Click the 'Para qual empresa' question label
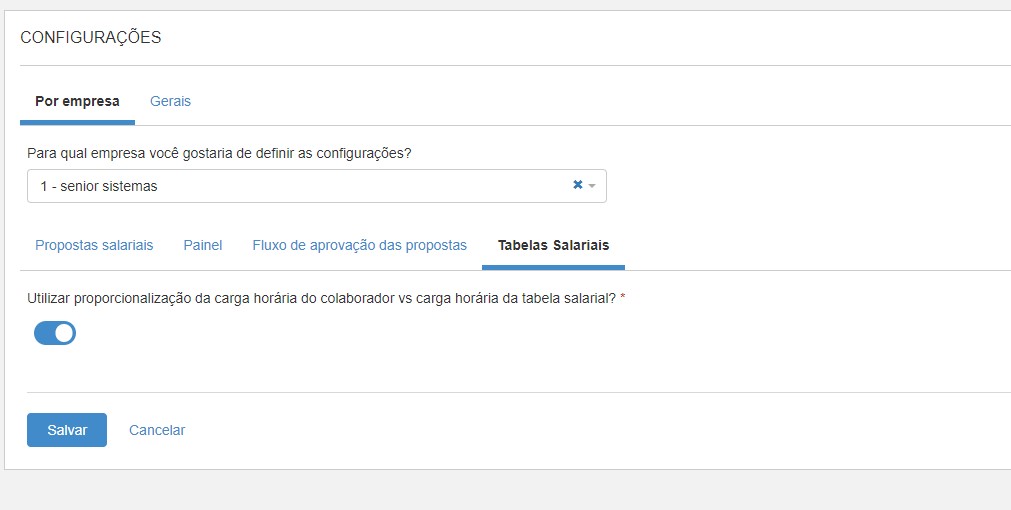Viewport: 1011px width, 510px height. 219,153
